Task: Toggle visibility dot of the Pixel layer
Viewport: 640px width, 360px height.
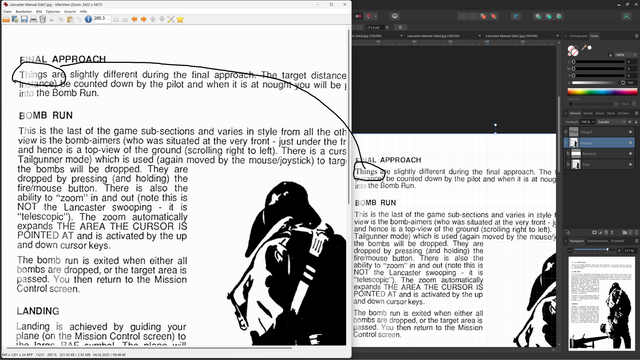Action: click(631, 164)
